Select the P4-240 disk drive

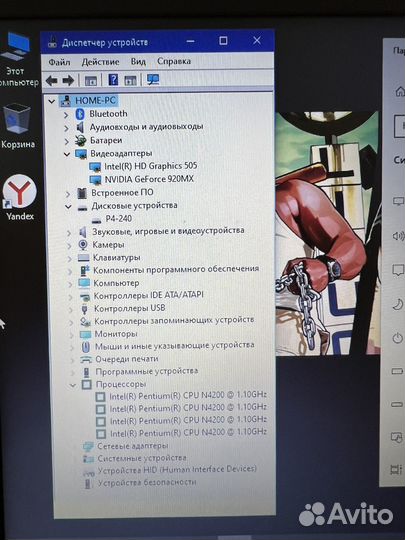[x=118, y=219]
